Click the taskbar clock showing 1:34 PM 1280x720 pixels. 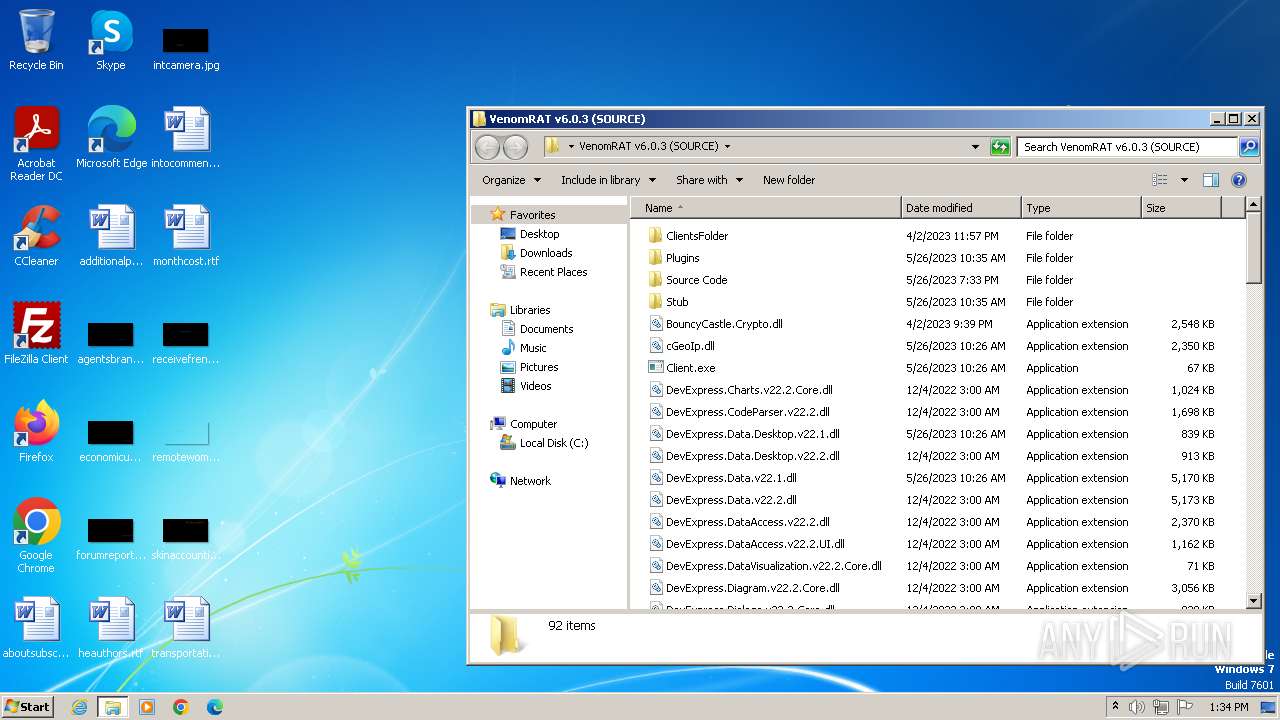coord(1228,707)
